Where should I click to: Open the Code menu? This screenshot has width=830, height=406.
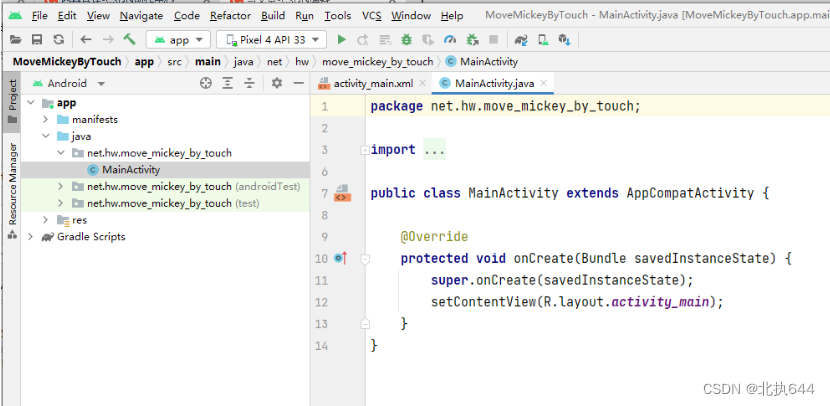click(187, 16)
